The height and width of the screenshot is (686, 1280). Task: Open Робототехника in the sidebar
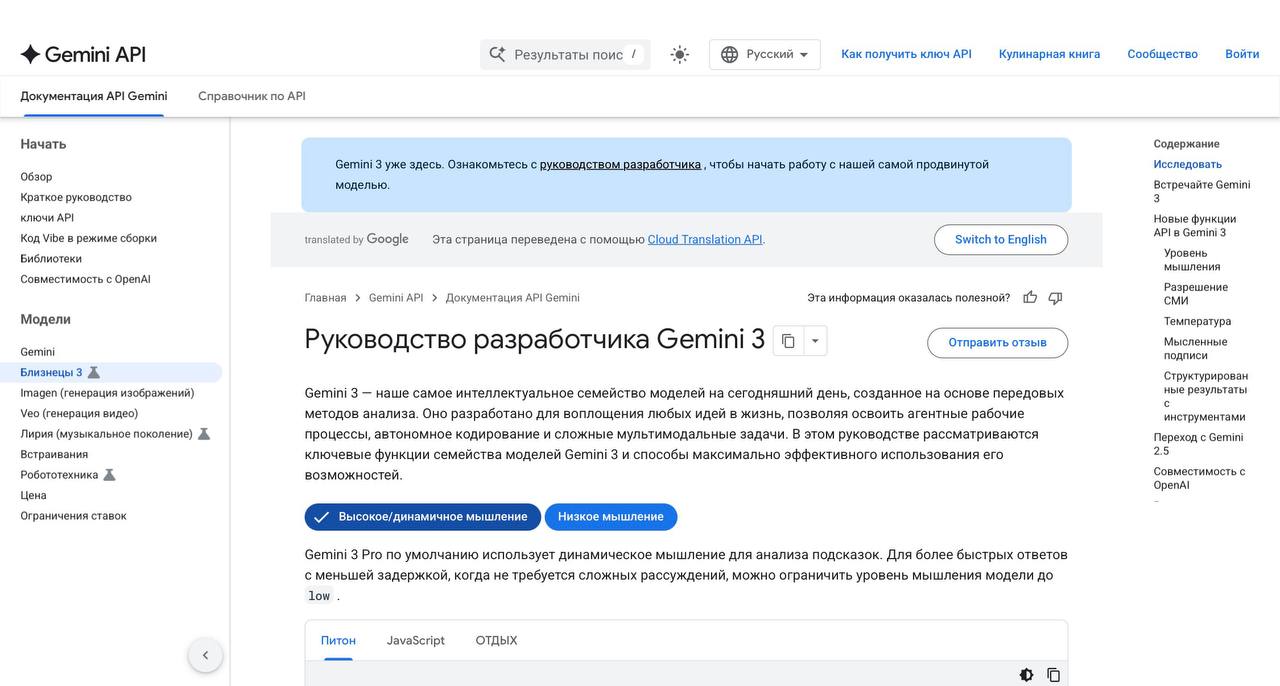(59, 475)
